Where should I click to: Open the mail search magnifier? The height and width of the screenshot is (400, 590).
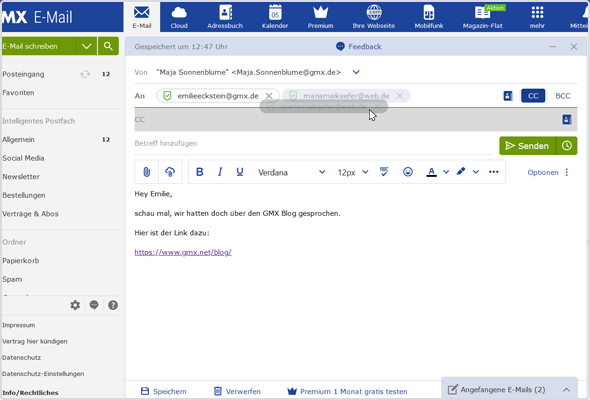(x=108, y=46)
